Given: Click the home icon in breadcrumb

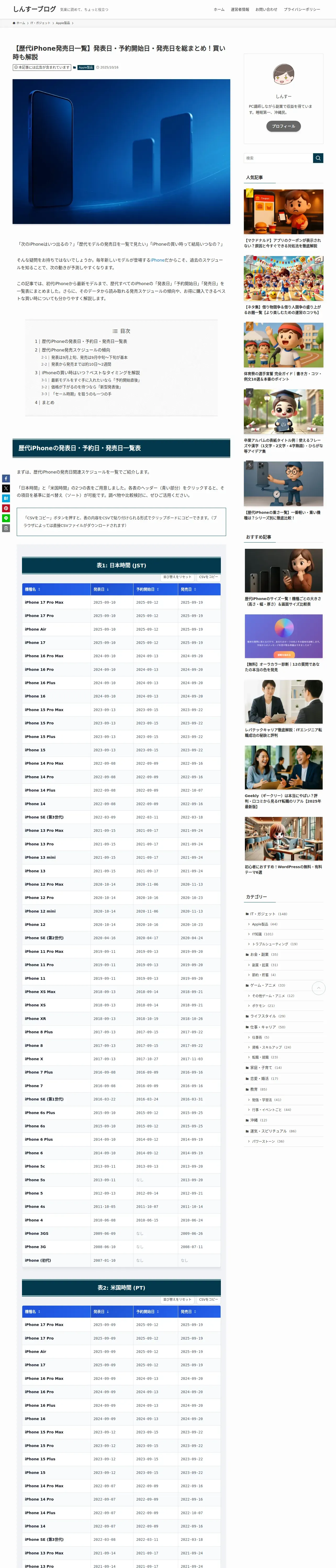Looking at the screenshot, I should click(x=14, y=23).
